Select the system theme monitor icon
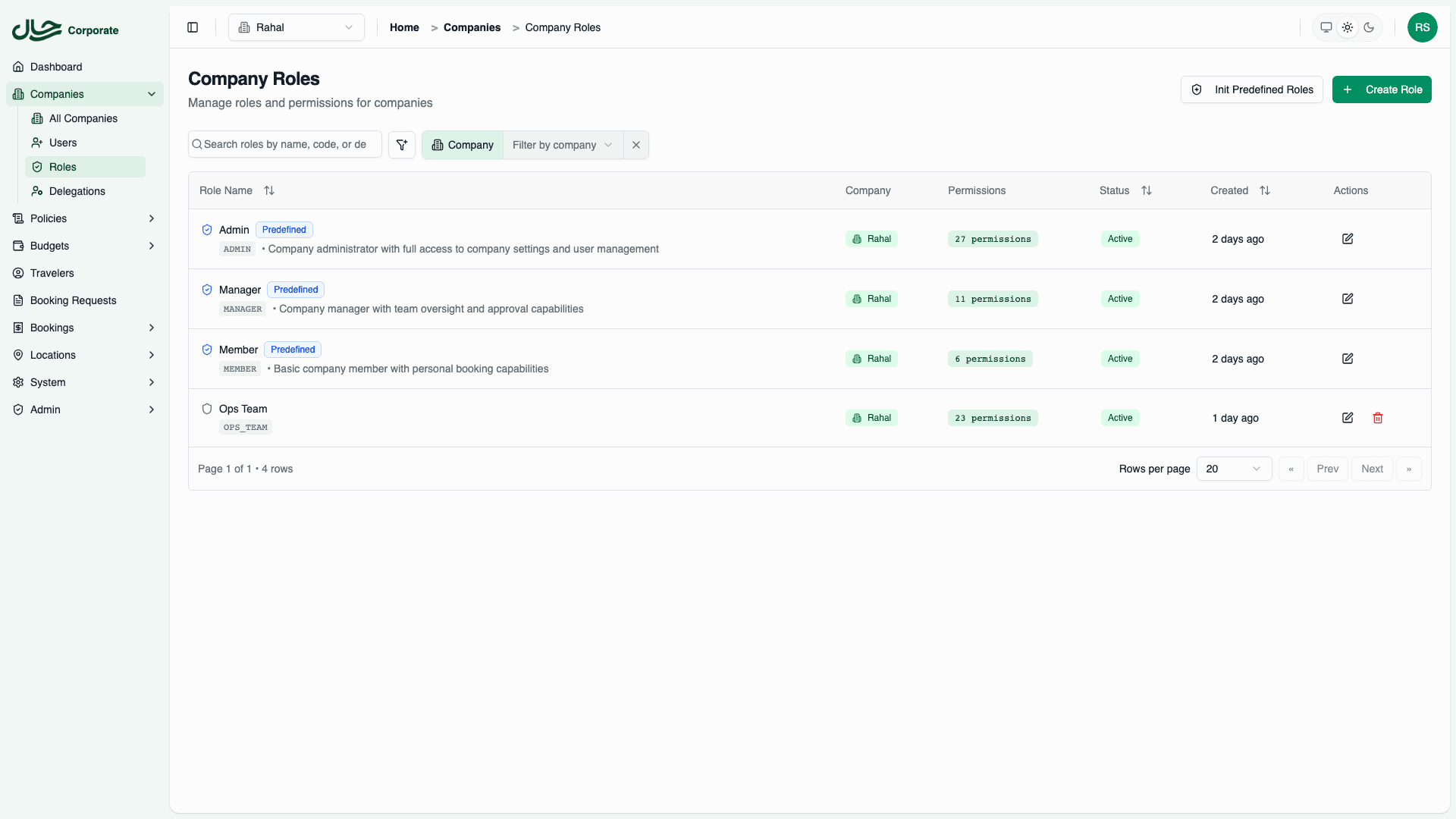 1326,27
